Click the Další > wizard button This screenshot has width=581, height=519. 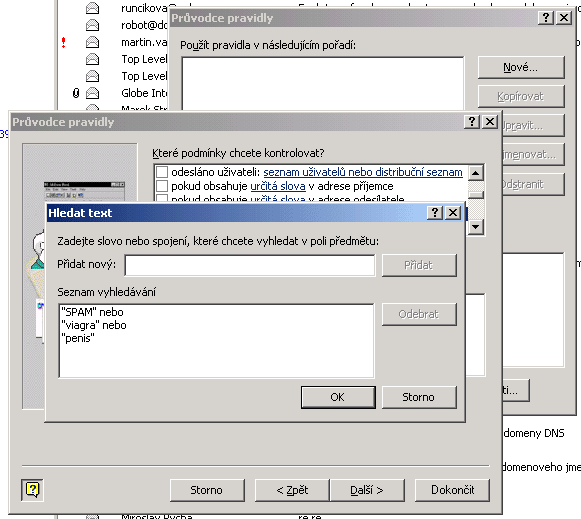coord(367,490)
